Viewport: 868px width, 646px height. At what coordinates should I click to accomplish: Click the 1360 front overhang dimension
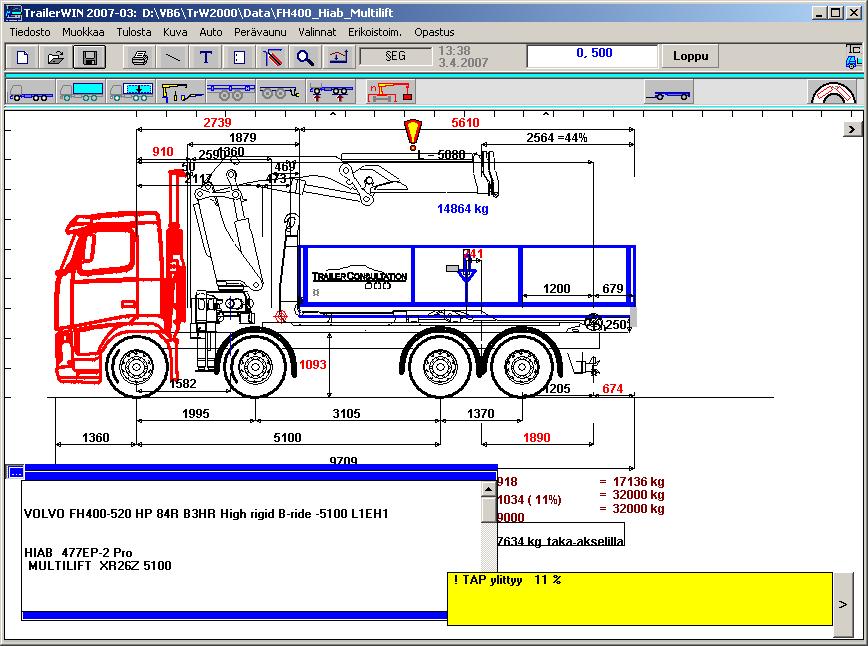click(96, 438)
